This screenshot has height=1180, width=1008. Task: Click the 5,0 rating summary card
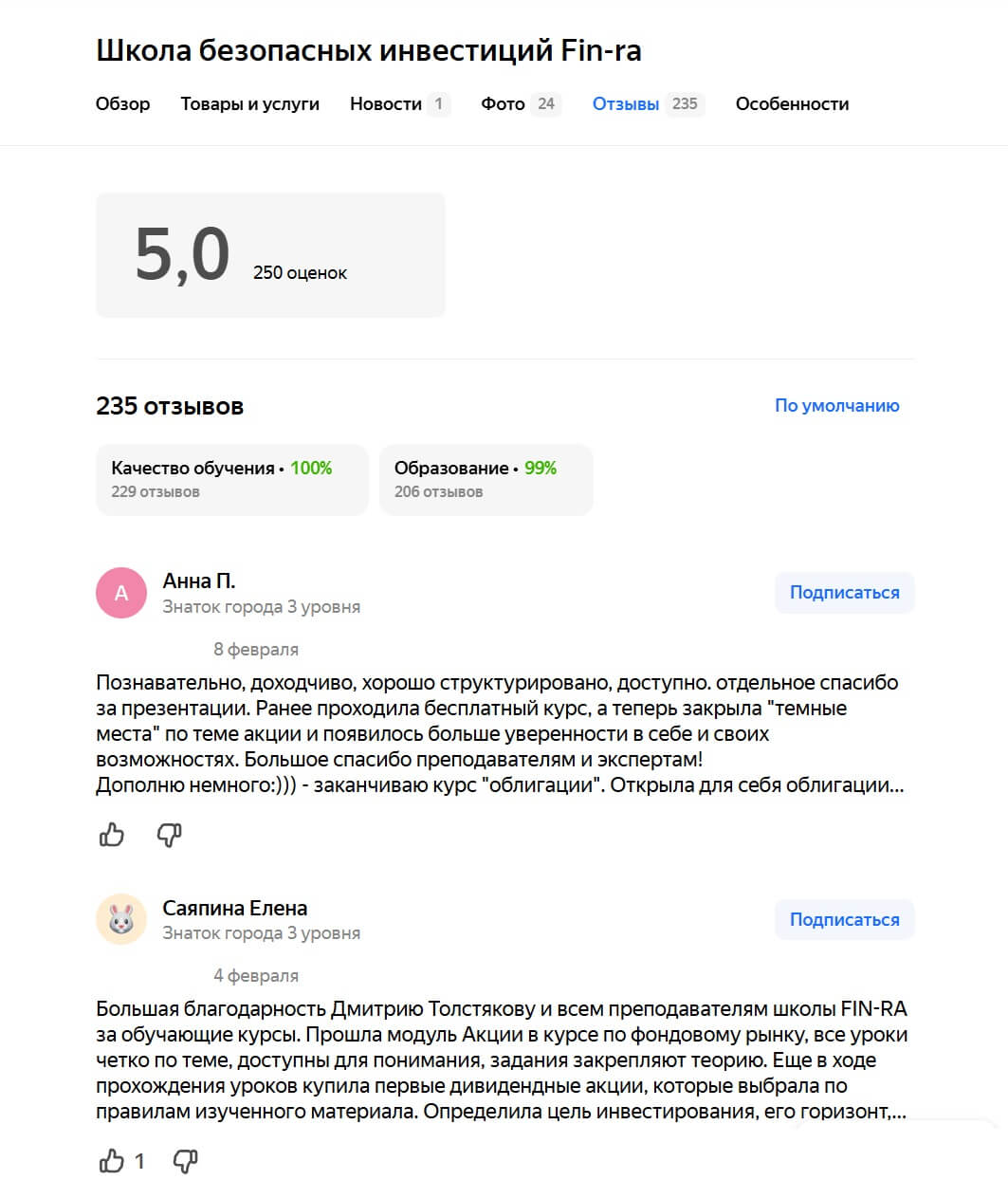[x=270, y=255]
